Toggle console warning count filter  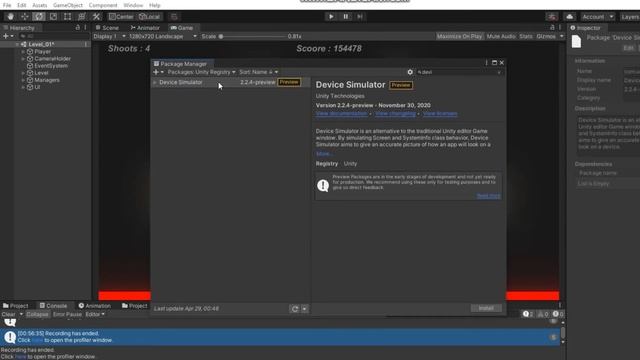[542, 314]
